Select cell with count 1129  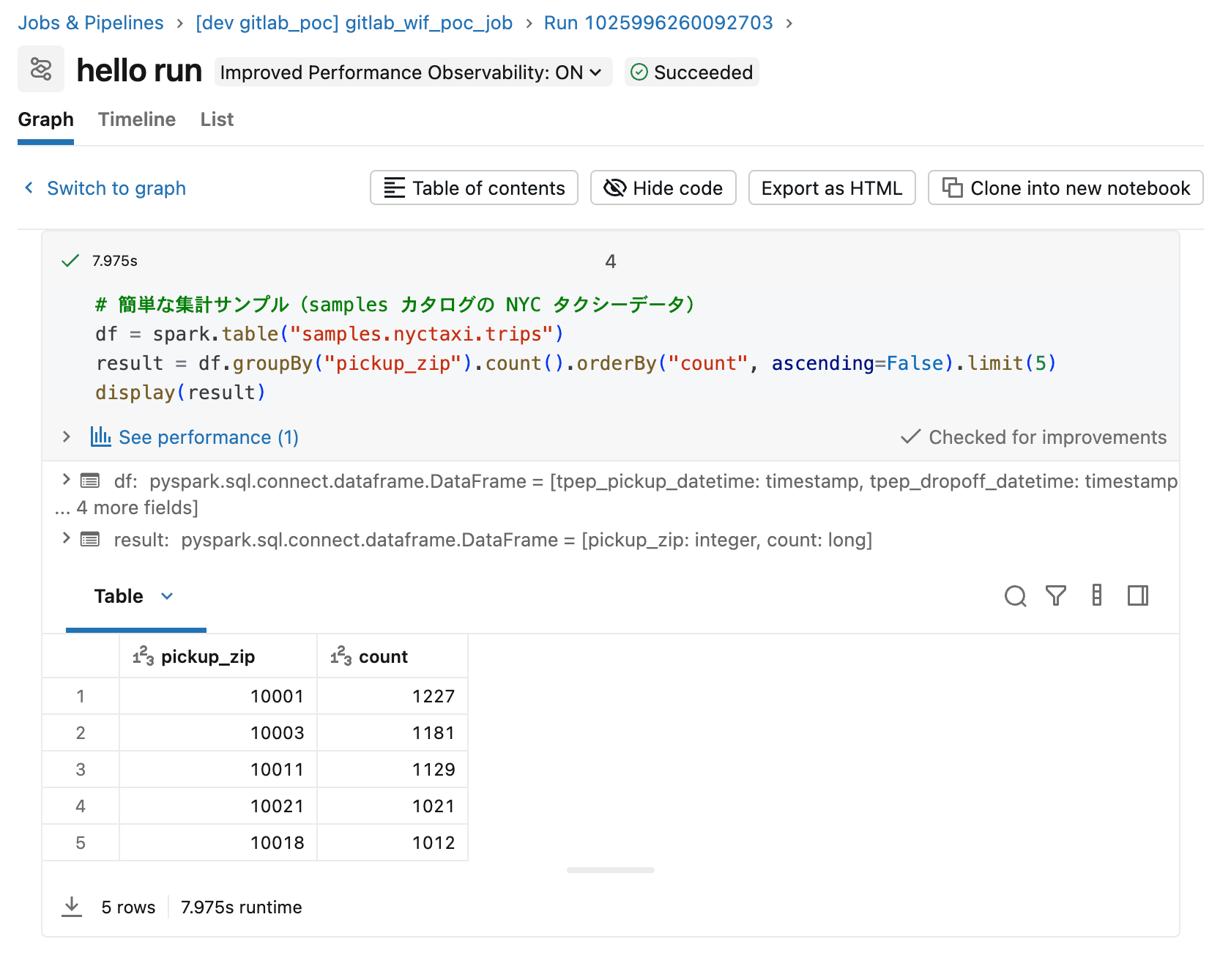pos(393,770)
